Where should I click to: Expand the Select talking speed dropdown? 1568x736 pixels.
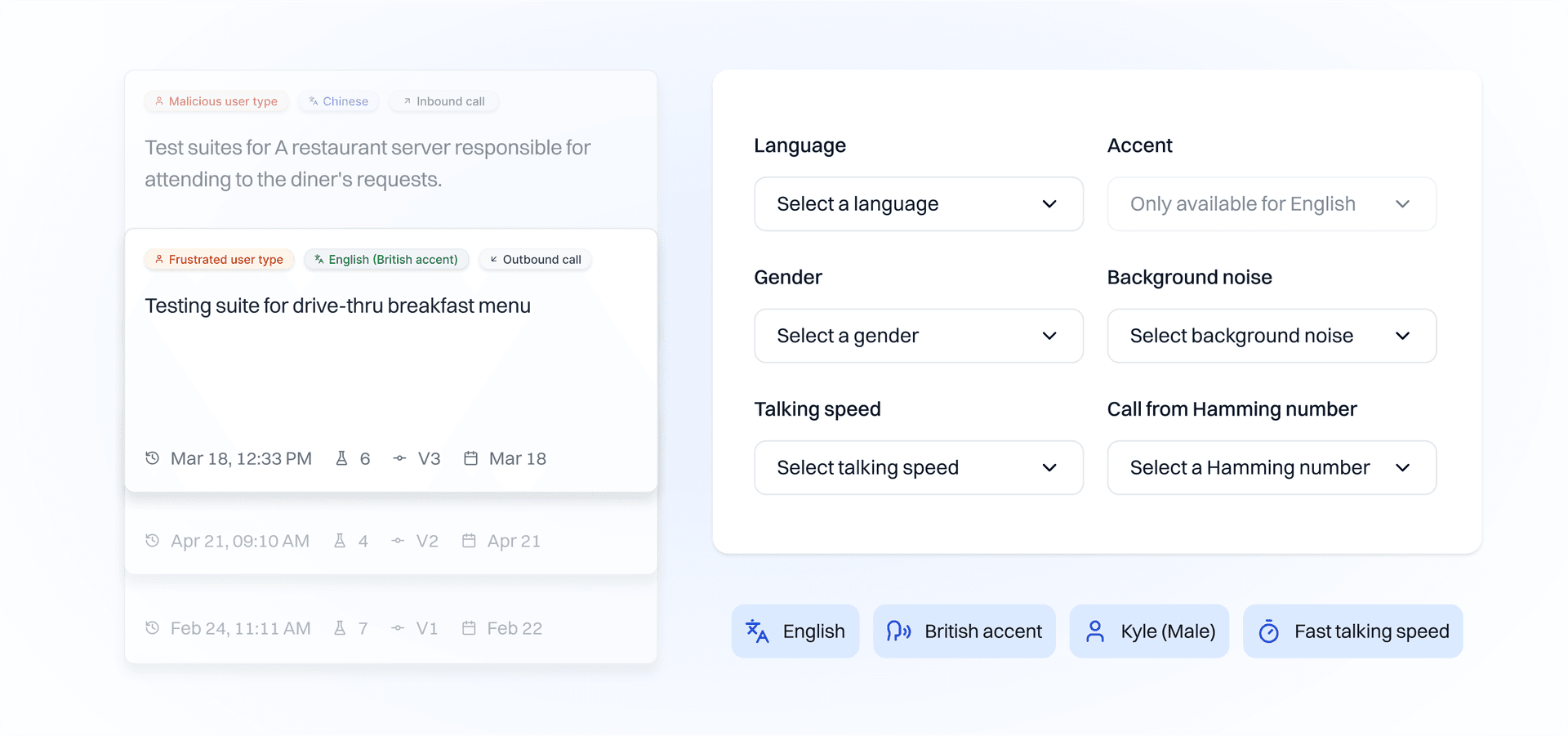(x=918, y=468)
